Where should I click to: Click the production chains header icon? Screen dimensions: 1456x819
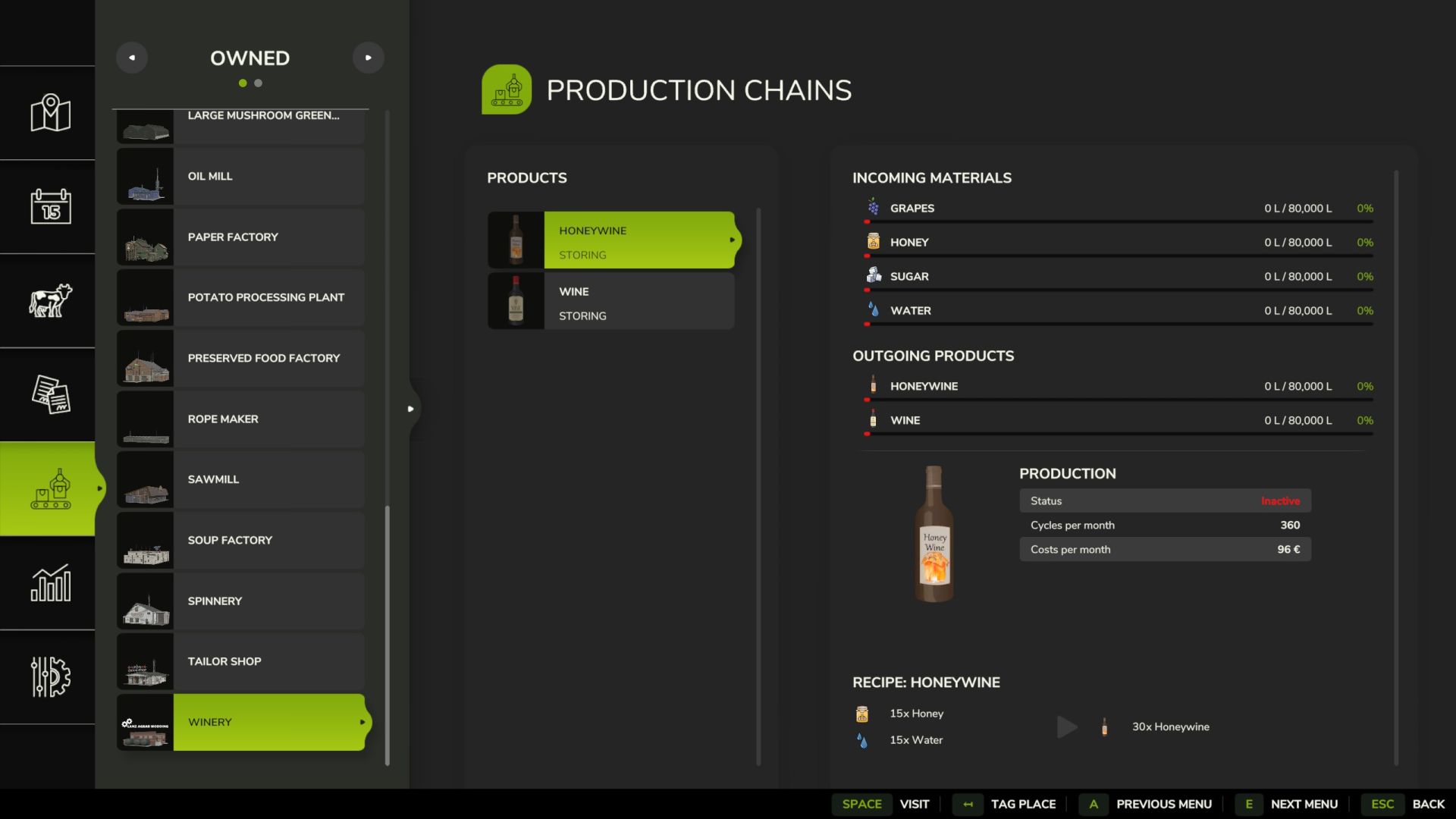pyautogui.click(x=506, y=89)
